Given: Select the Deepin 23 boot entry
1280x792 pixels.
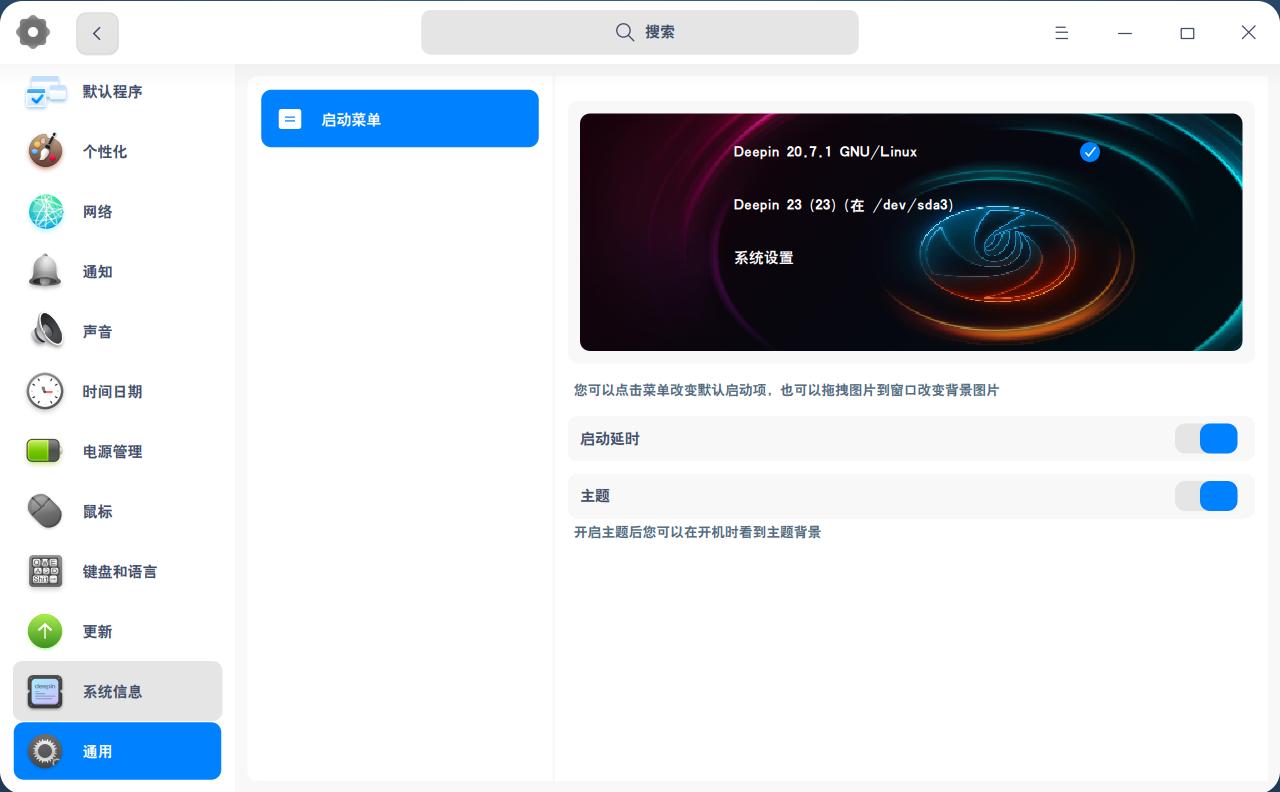Looking at the screenshot, I should 843,205.
